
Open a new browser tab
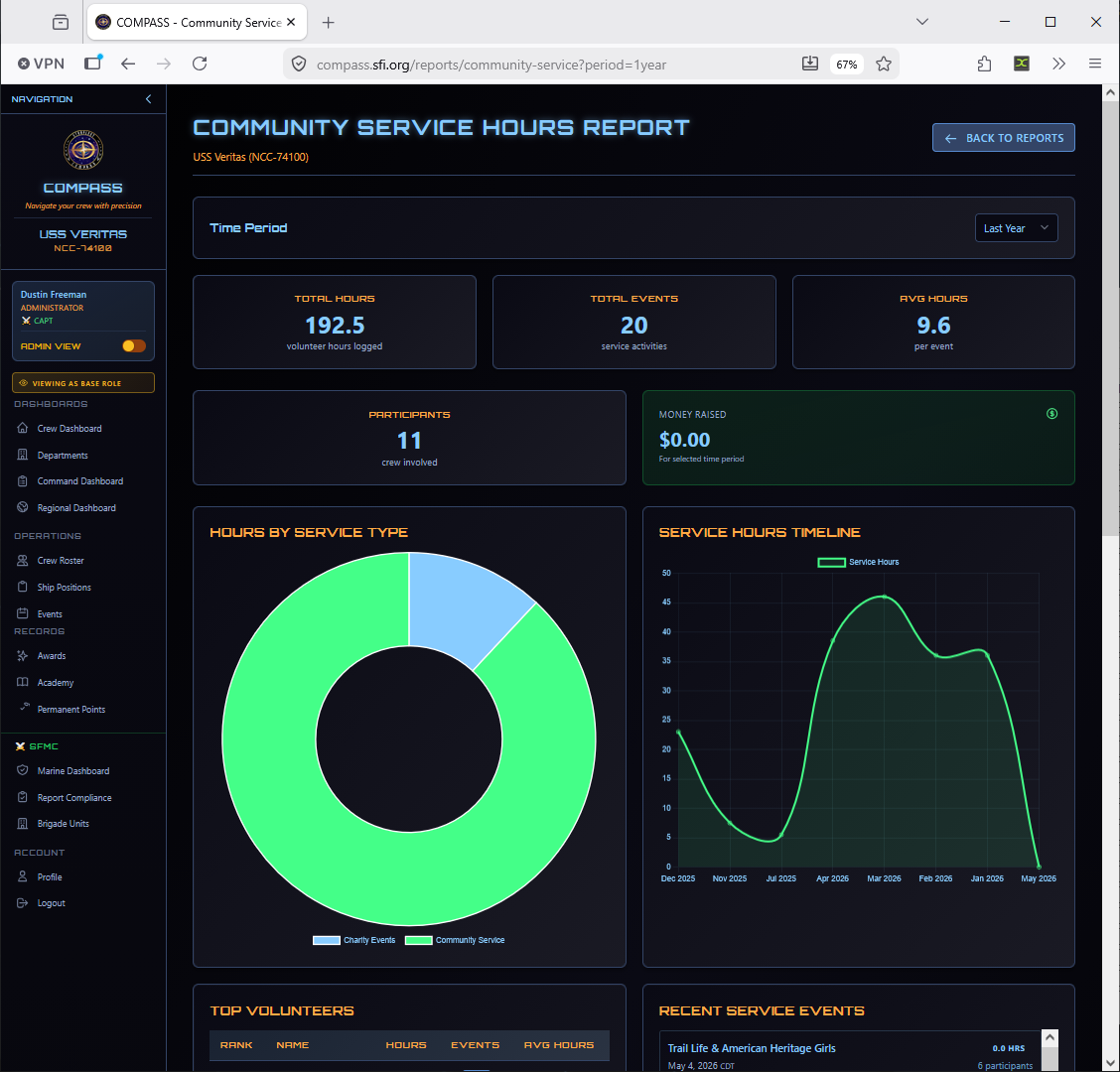(328, 22)
